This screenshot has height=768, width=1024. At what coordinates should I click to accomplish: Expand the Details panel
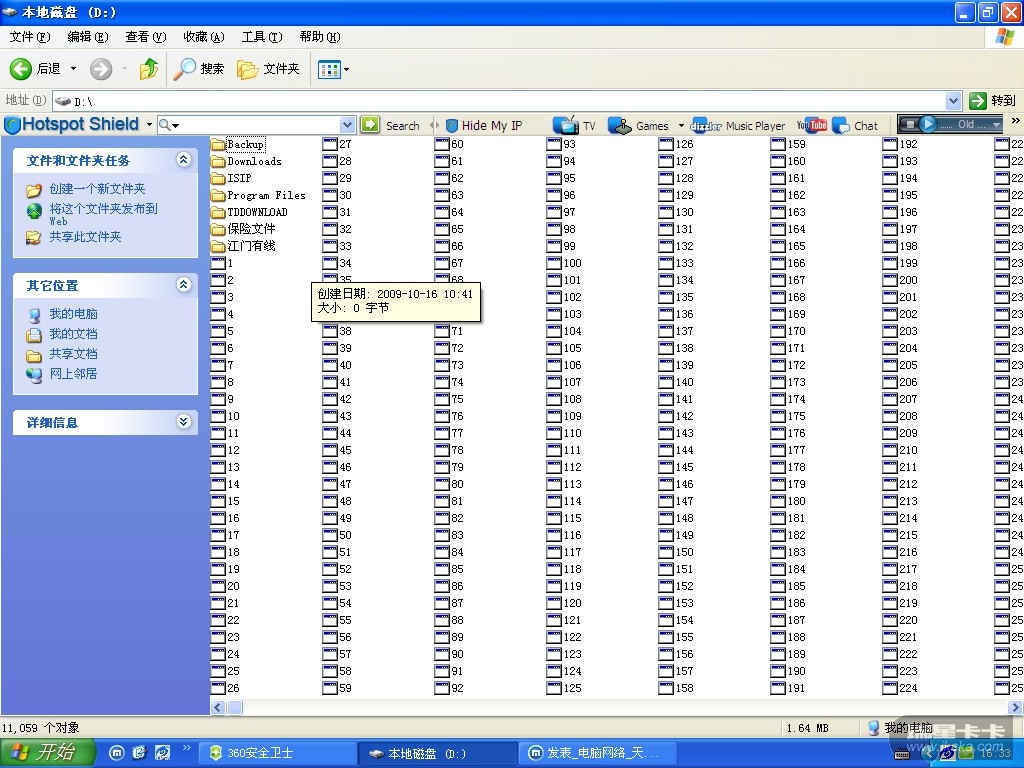click(184, 421)
